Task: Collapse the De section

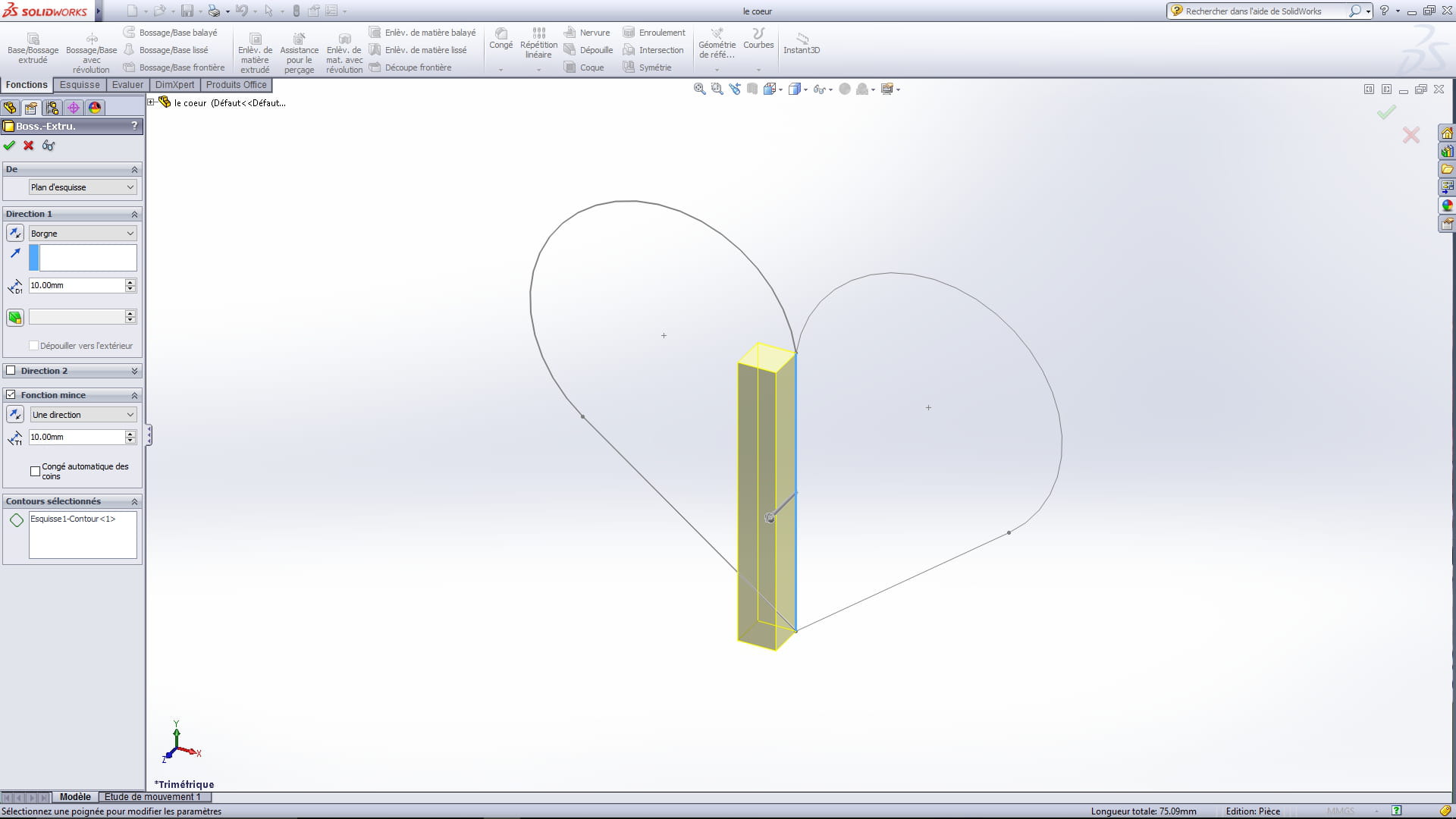Action: pos(134,169)
